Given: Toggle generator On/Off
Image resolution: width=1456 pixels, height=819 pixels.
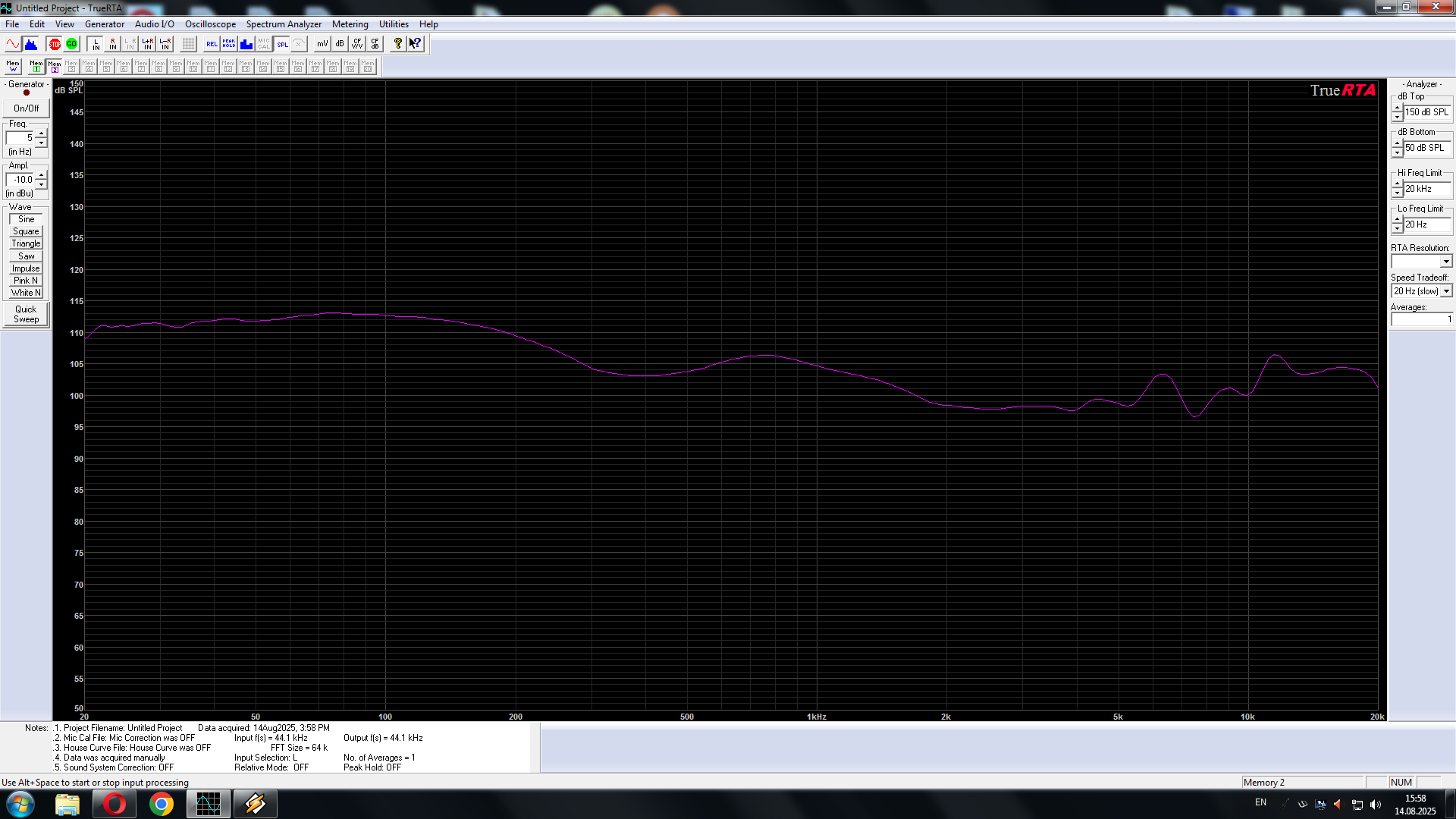Looking at the screenshot, I should pos(27,108).
